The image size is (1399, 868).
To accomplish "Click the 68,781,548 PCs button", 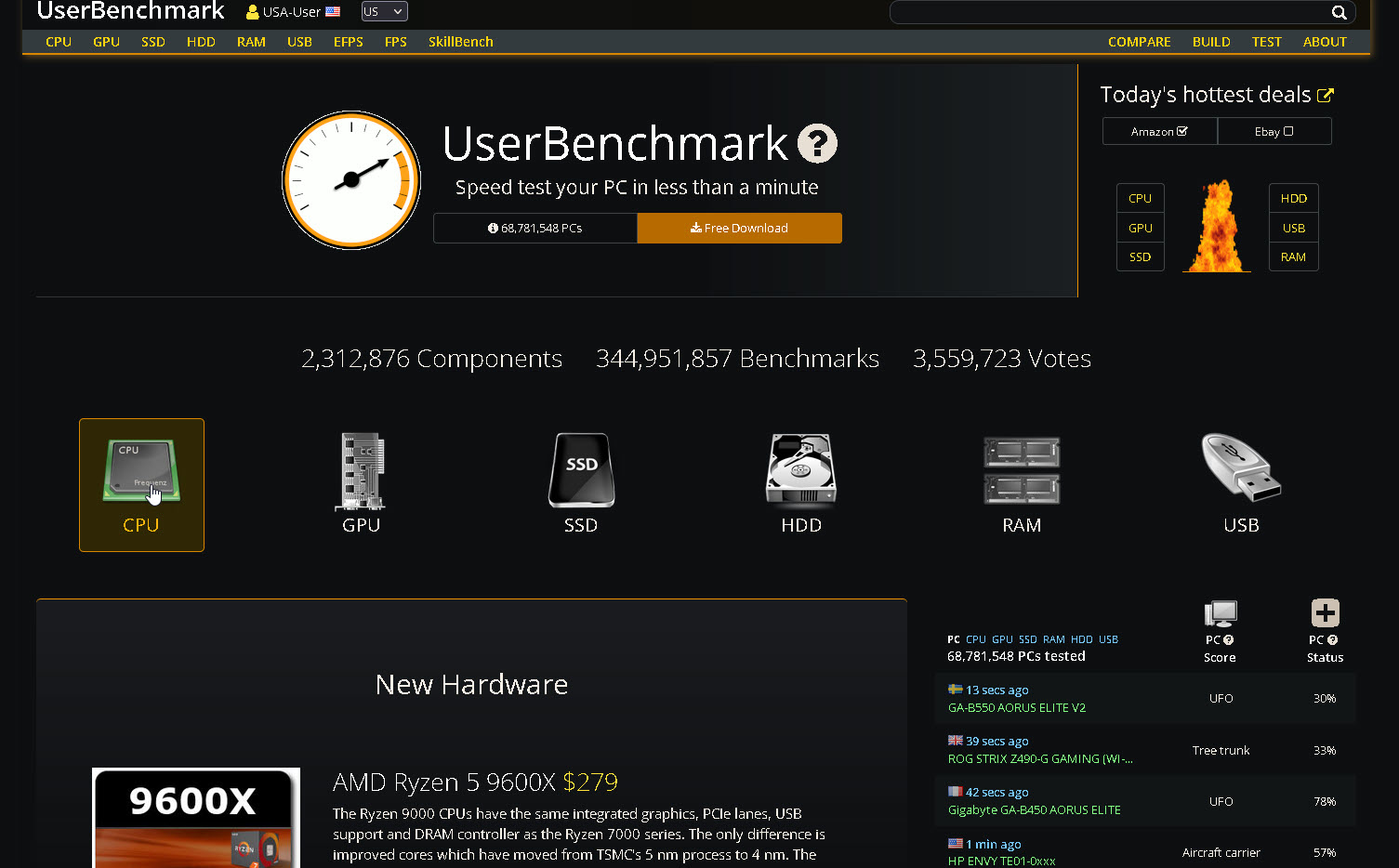I will (x=535, y=228).
